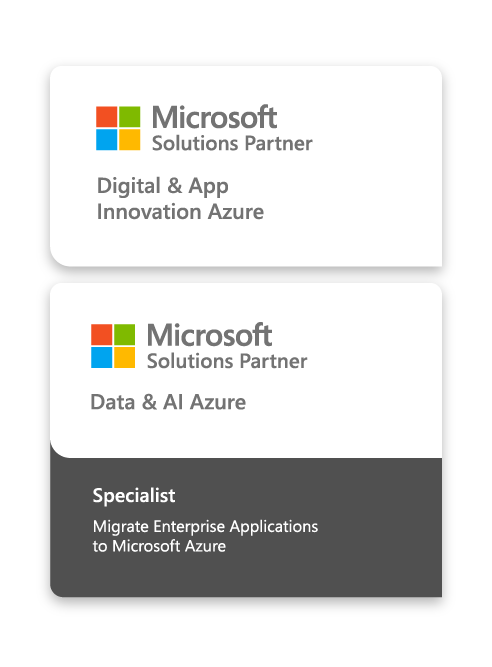Click the red square of bottom logo
The width and height of the screenshot is (492, 667).
102,334
